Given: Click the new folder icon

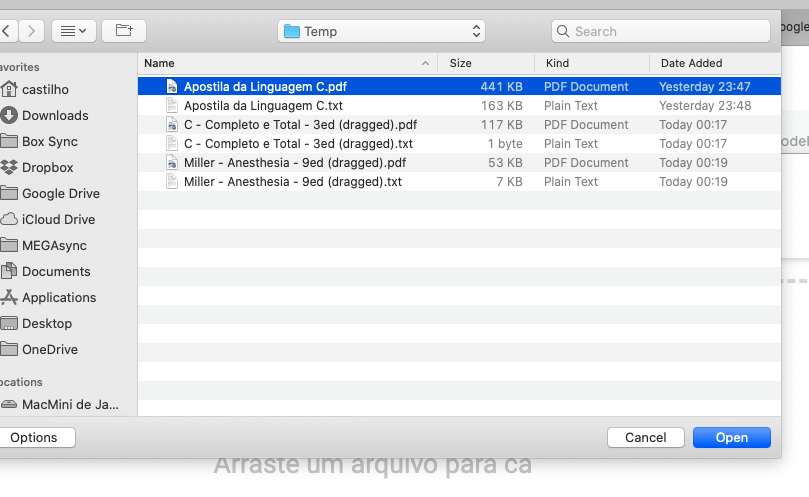Looking at the screenshot, I should [124, 31].
